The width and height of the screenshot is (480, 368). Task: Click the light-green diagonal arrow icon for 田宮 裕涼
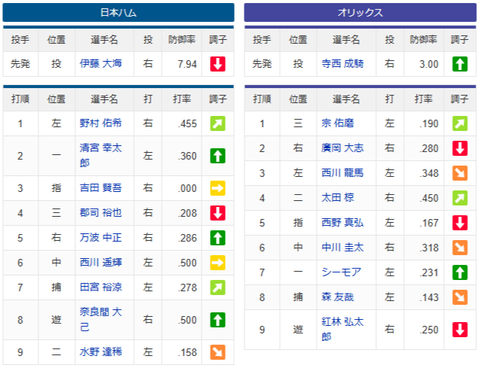point(218,287)
